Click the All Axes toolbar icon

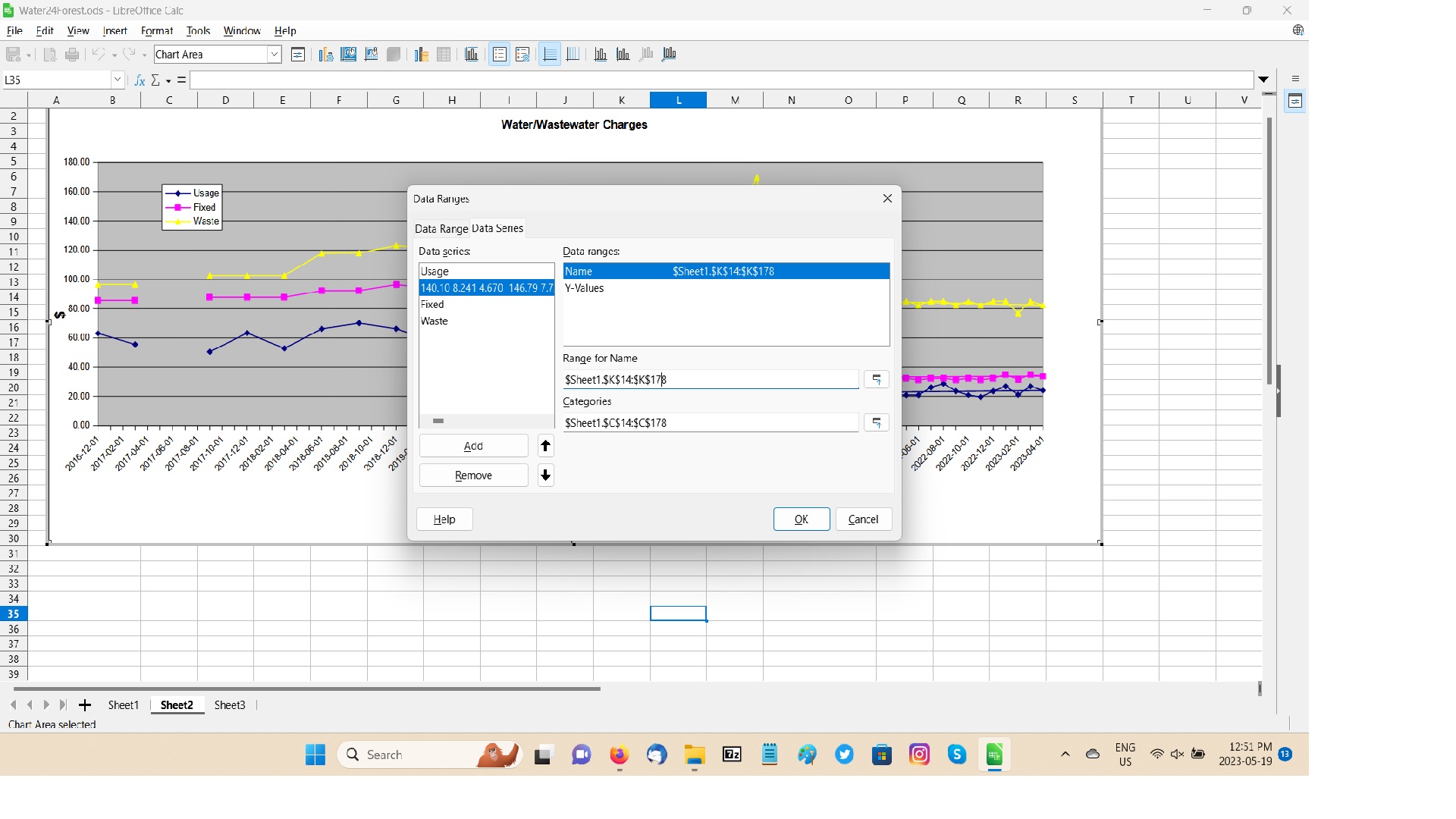click(x=670, y=54)
